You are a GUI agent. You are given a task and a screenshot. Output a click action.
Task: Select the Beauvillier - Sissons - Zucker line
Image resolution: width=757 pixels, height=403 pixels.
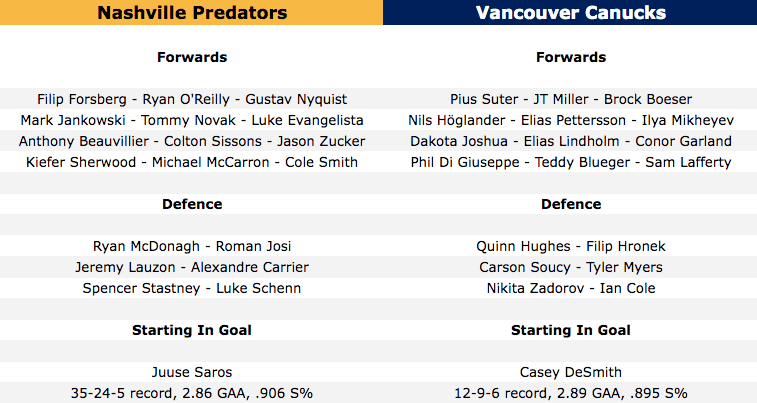tap(192, 141)
